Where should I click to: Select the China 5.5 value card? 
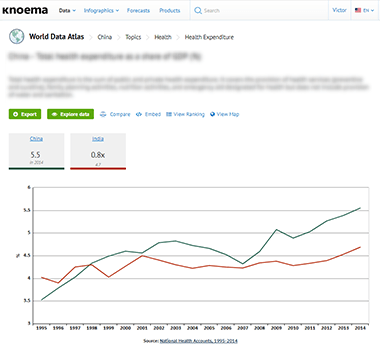[36, 151]
